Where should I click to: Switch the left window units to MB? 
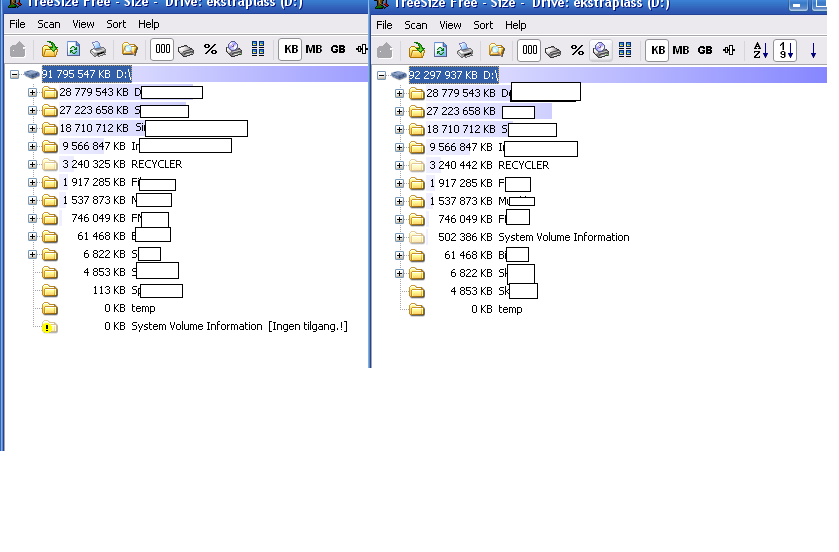pyautogui.click(x=314, y=49)
